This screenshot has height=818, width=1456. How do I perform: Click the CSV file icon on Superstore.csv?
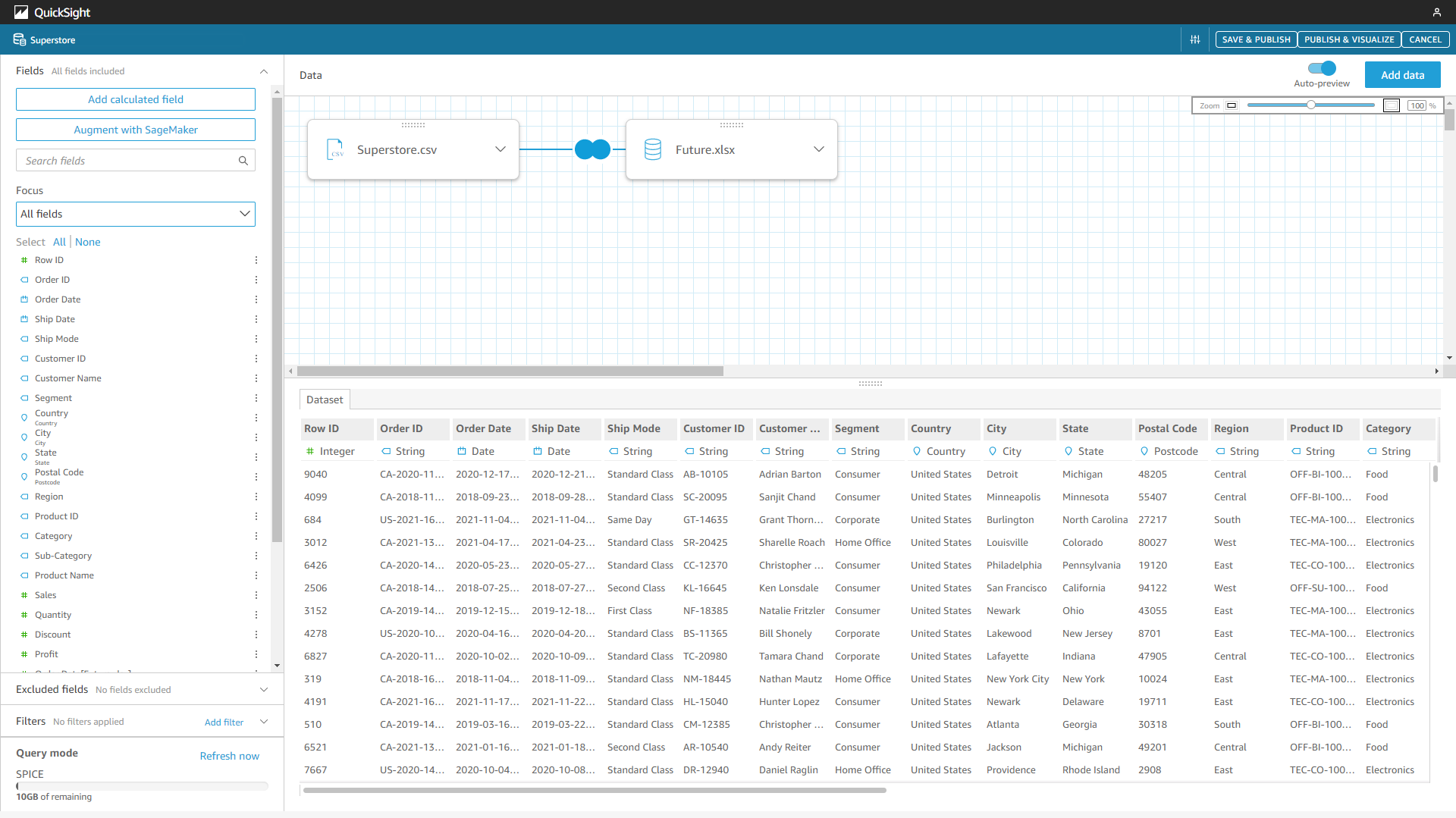point(335,149)
